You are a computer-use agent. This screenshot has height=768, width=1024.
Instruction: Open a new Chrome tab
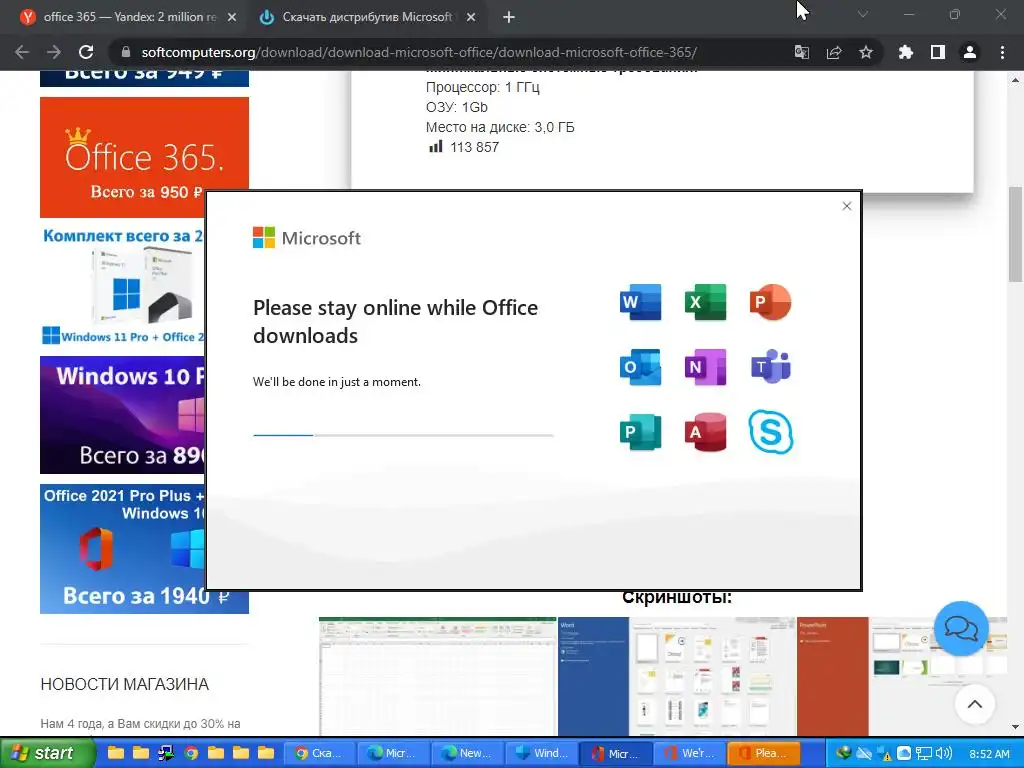pyautogui.click(x=509, y=17)
